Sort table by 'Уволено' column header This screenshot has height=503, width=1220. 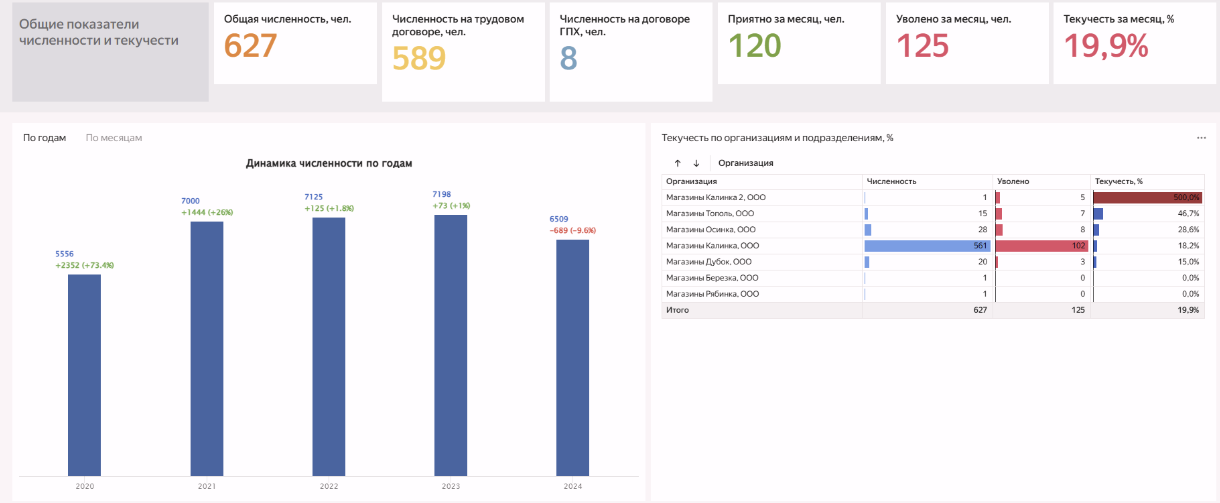pyautogui.click(x=1014, y=181)
